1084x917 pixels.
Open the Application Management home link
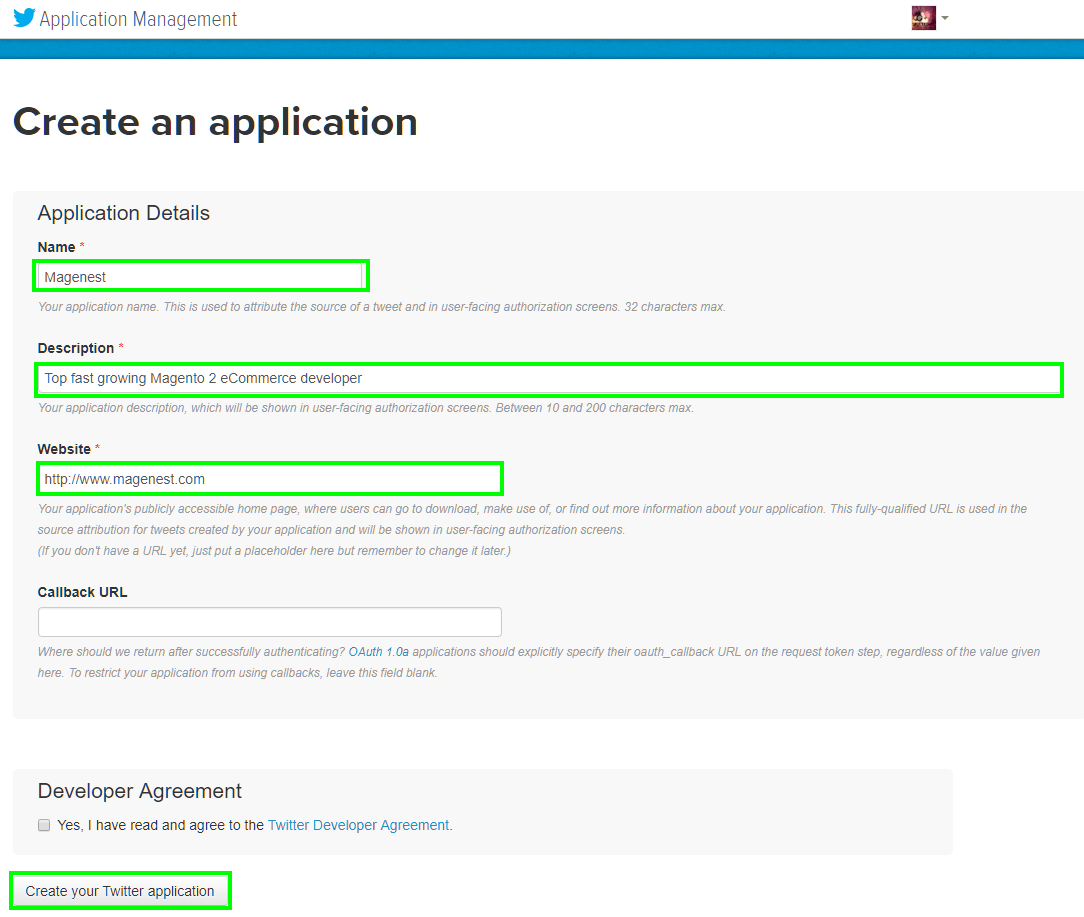coord(138,19)
